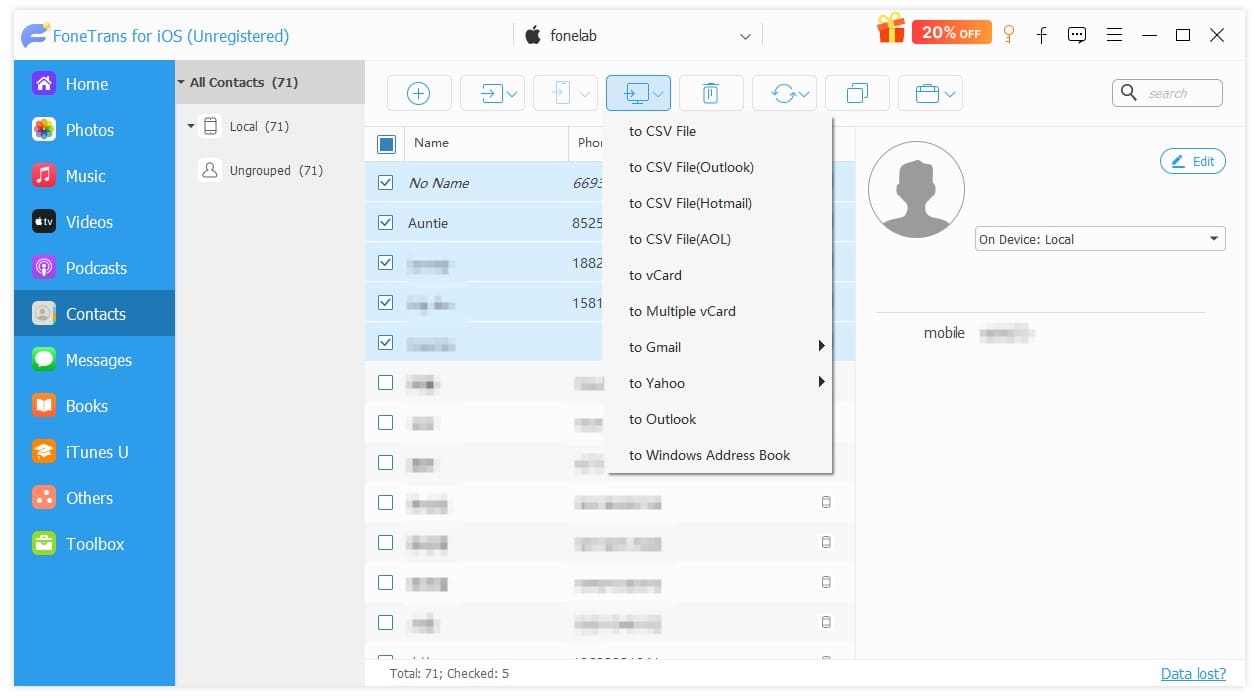Uncheck the Auntie contact checkbox

(x=386, y=223)
